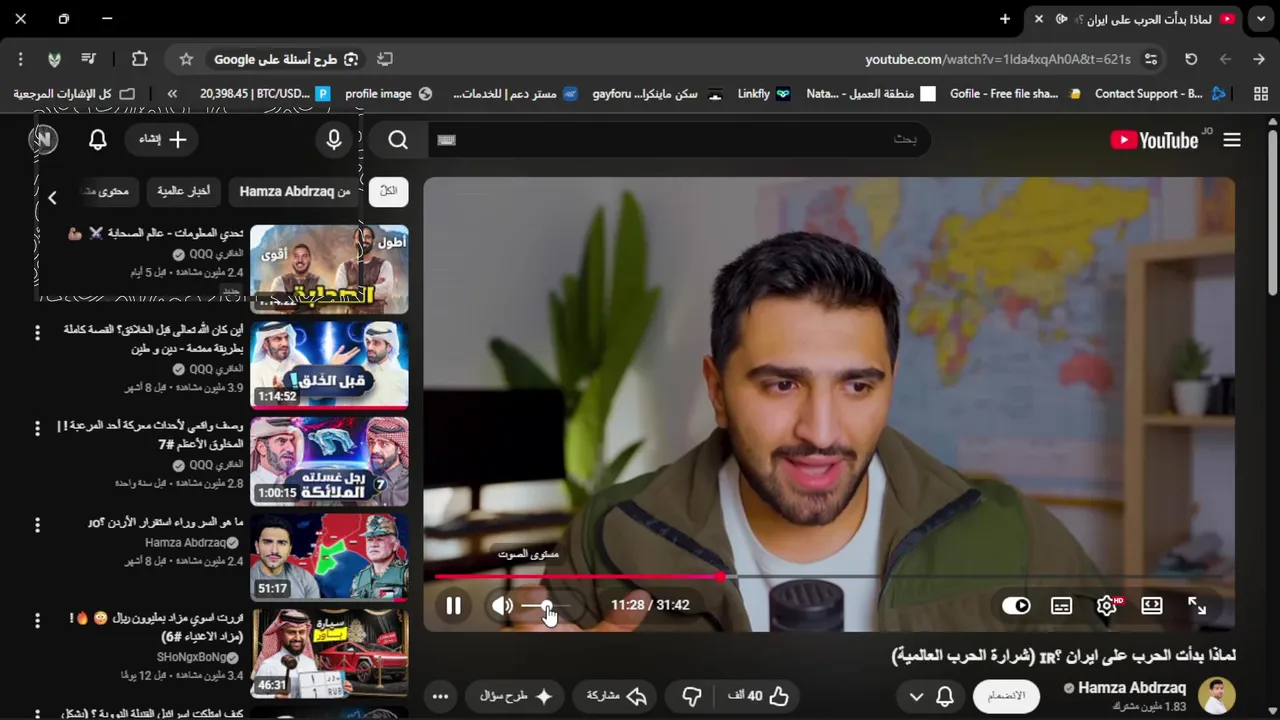Image resolution: width=1280 pixels, height=720 pixels.
Task: Open options menu for 'اوررت اسوي مزاد' video
Action: 37,621
